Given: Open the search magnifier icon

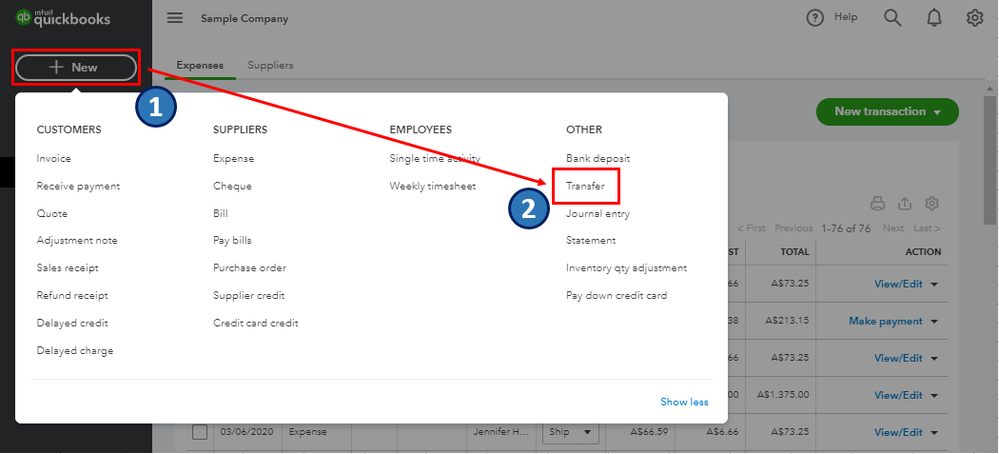Looking at the screenshot, I should point(893,18).
